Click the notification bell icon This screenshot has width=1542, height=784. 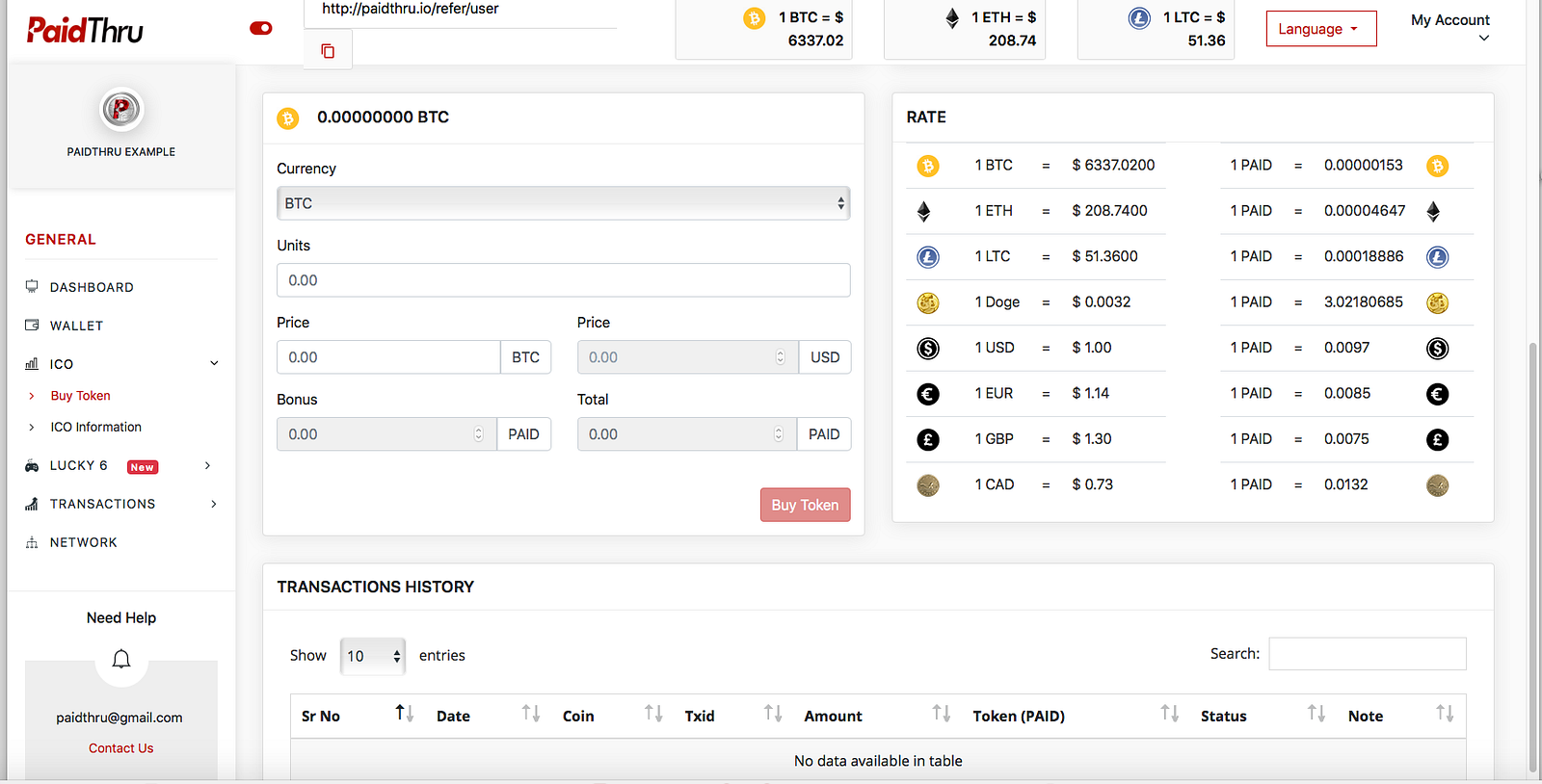(x=121, y=659)
